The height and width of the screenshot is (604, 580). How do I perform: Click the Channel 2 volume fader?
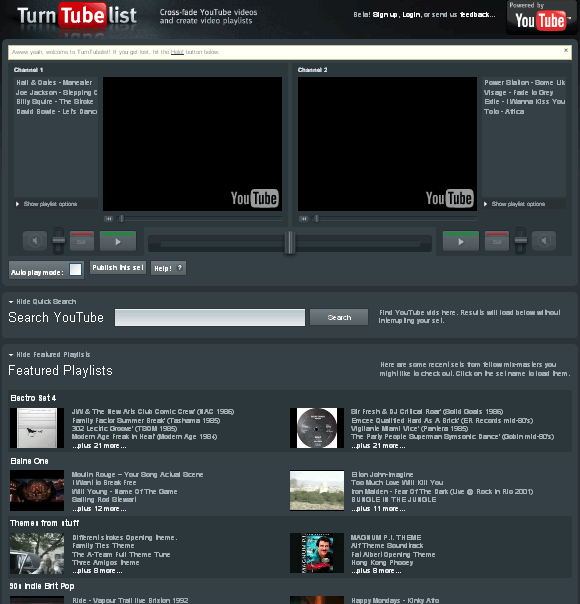click(520, 241)
